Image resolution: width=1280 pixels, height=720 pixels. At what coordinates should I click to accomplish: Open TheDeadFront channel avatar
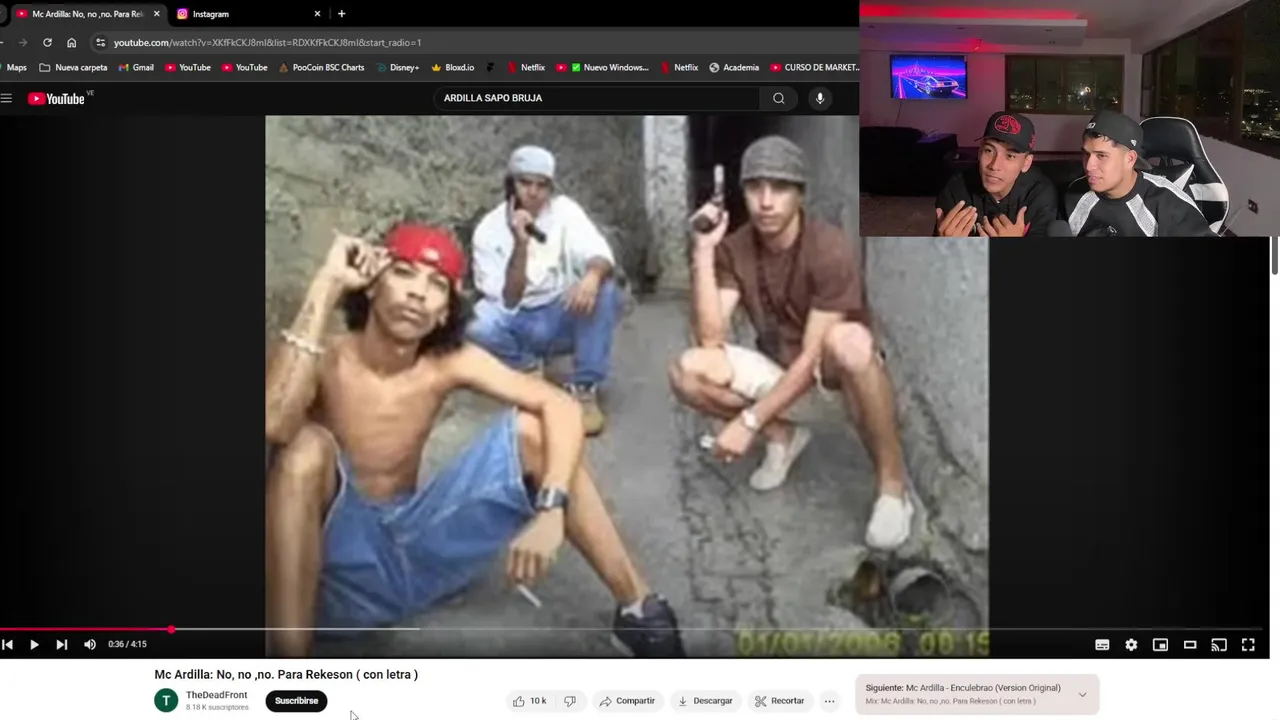point(166,701)
